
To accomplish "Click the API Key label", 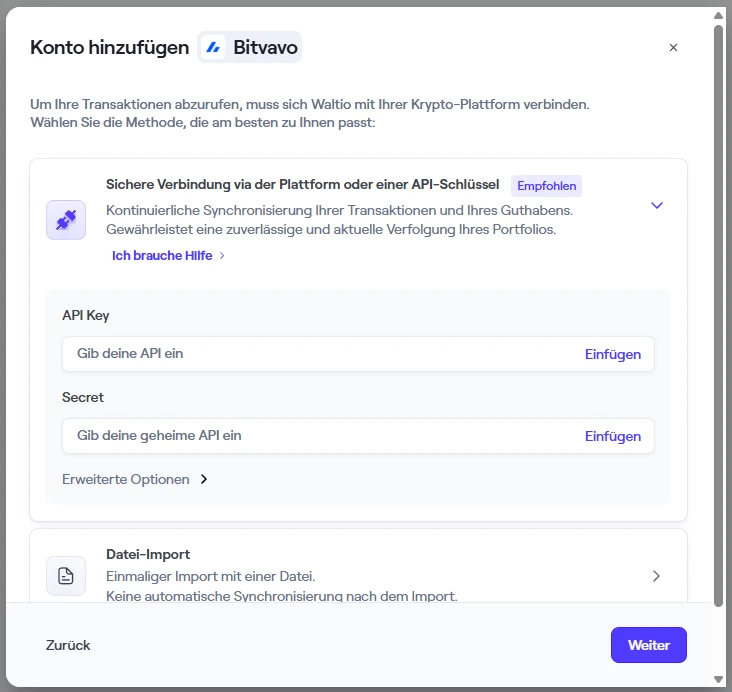I will [85, 315].
